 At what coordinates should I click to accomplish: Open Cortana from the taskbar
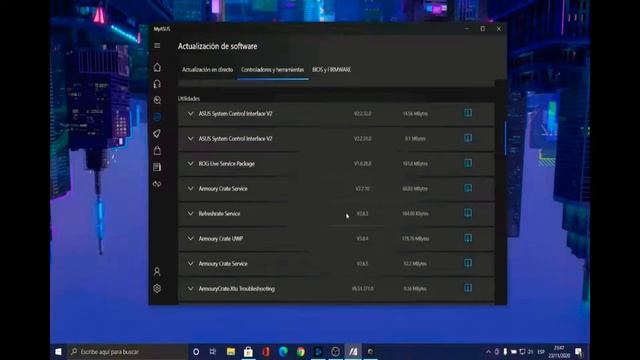(x=196, y=351)
